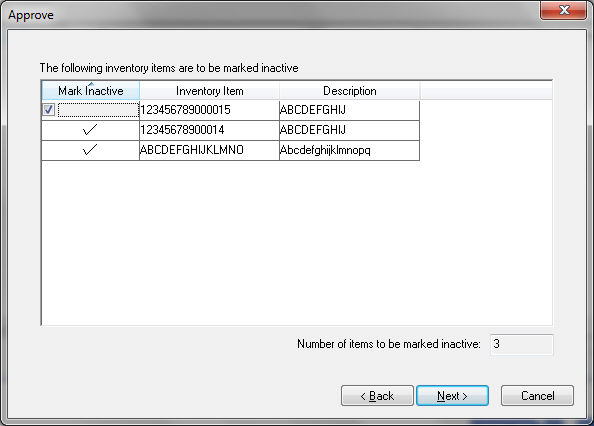Screen dimensions: 594x426
Task: Go to the Next step
Action: [452, 396]
